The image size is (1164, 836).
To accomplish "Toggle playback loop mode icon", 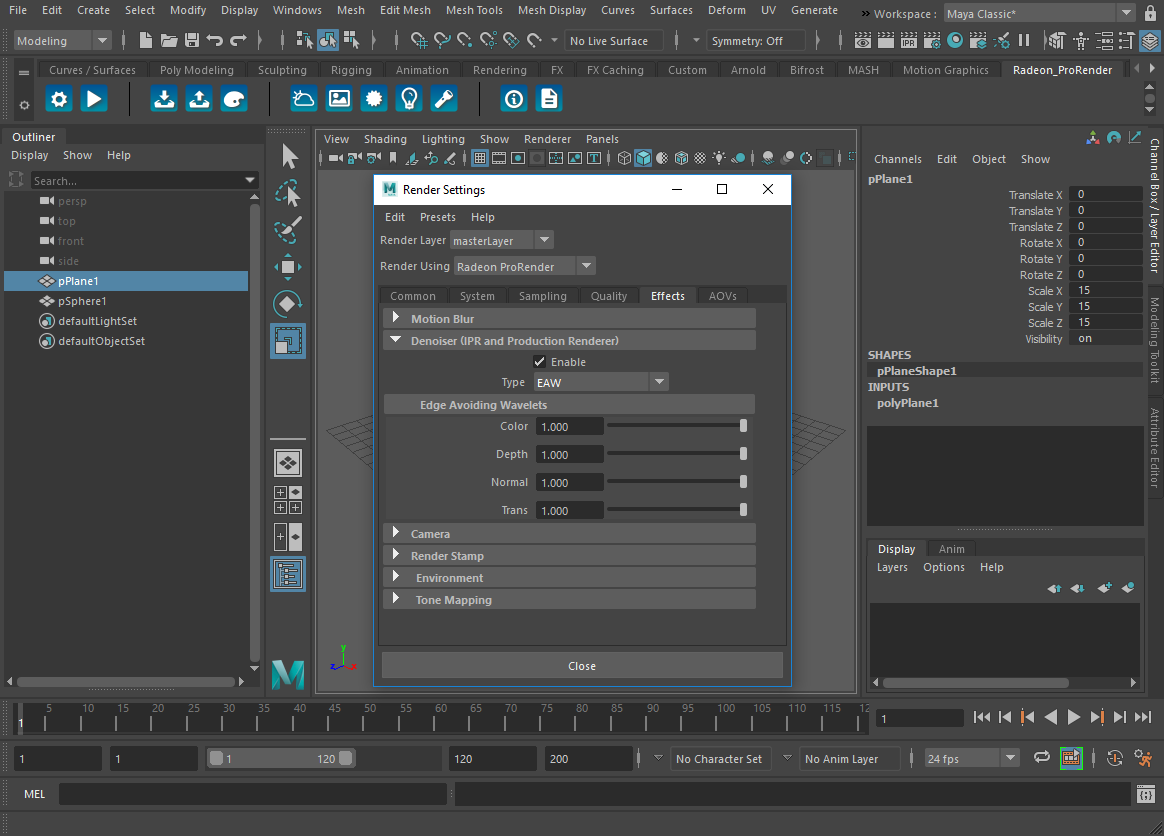I will click(1042, 758).
